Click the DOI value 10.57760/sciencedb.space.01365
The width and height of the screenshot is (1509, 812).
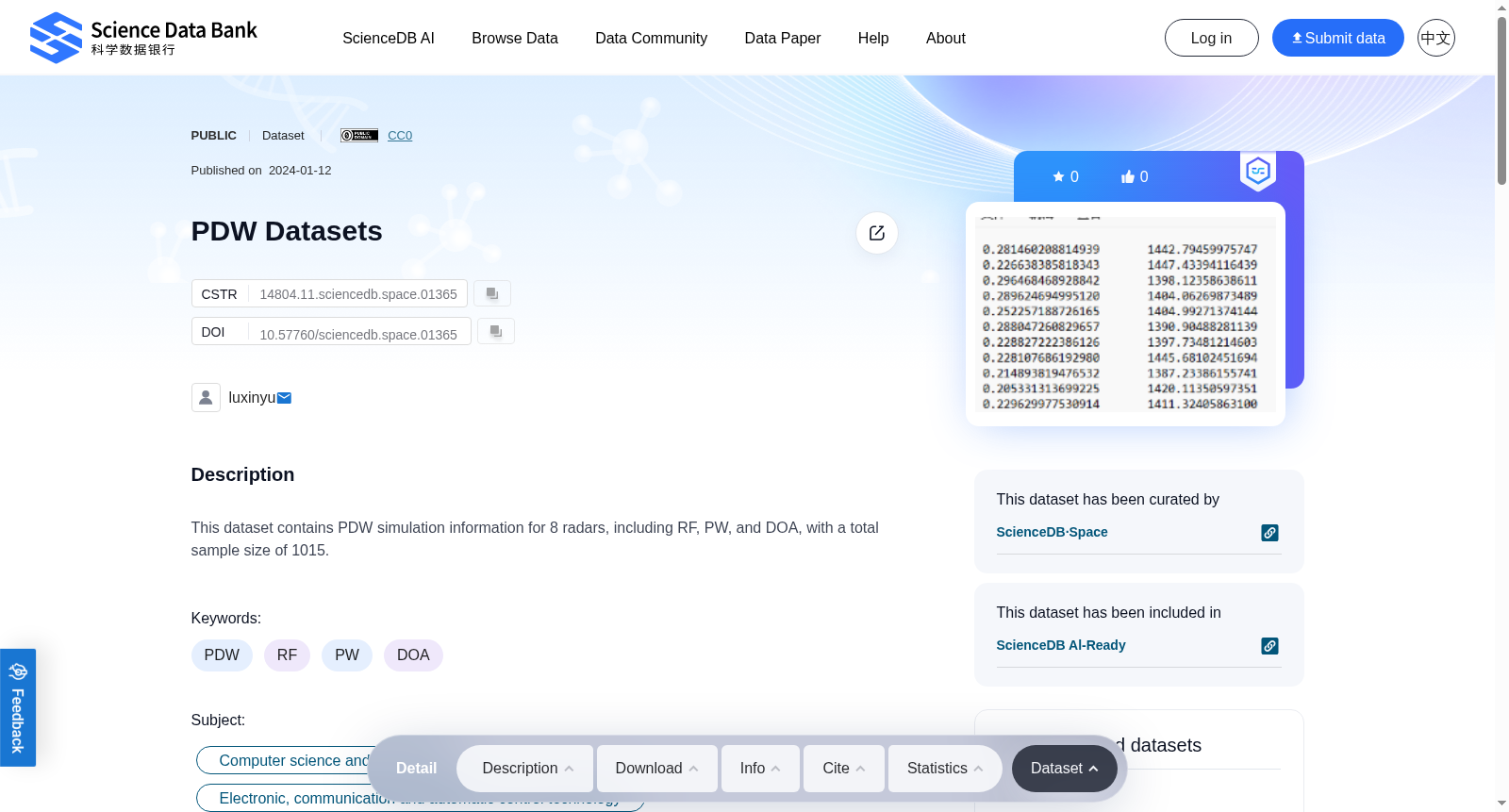tap(358, 334)
